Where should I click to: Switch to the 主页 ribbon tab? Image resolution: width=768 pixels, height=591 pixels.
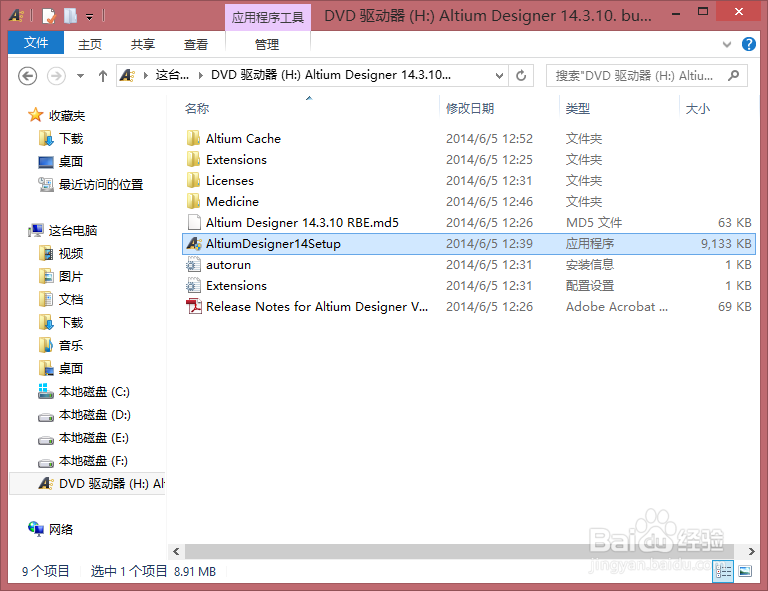tap(90, 45)
